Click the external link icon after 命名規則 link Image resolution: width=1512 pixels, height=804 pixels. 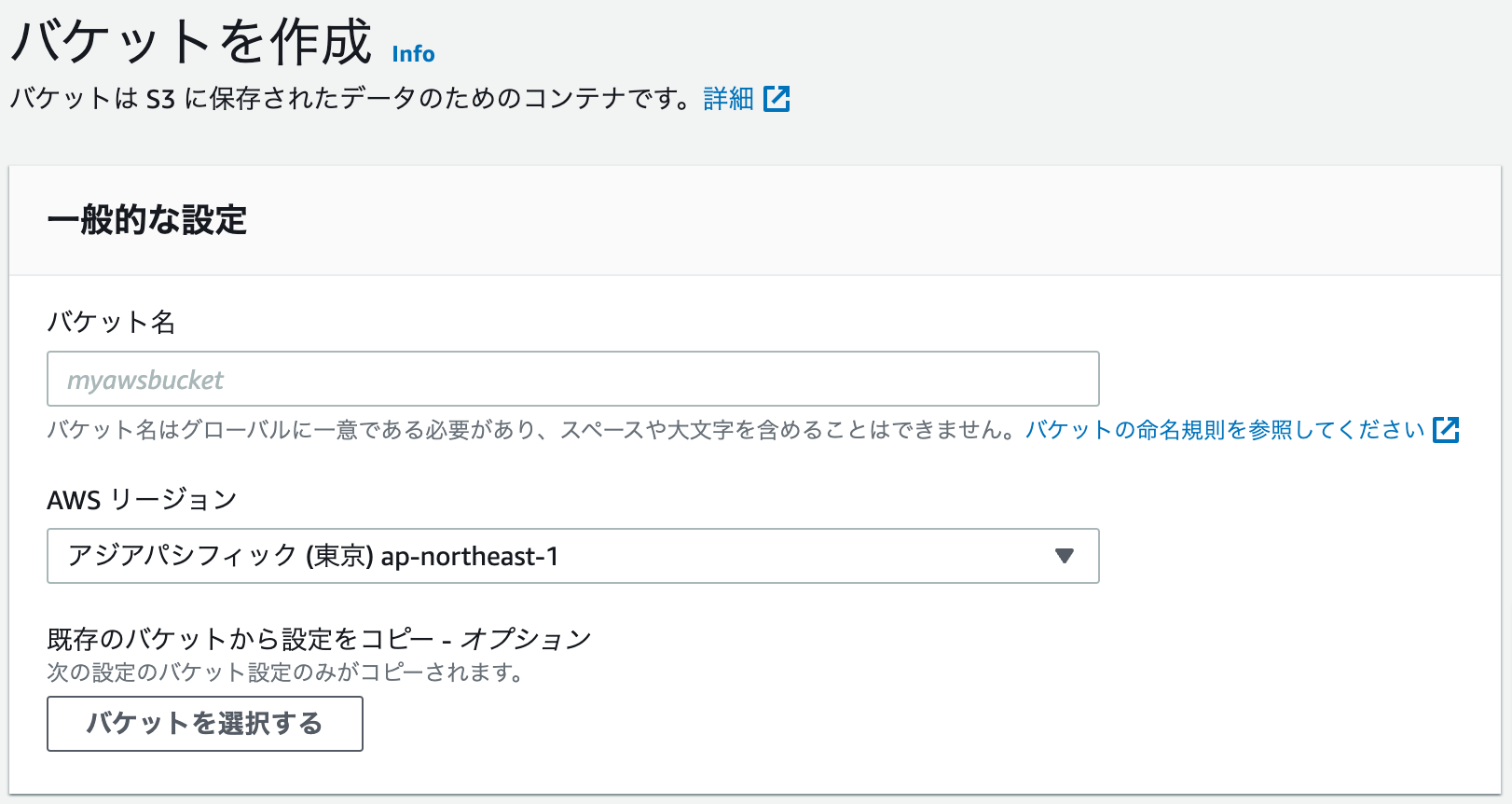click(x=1446, y=430)
